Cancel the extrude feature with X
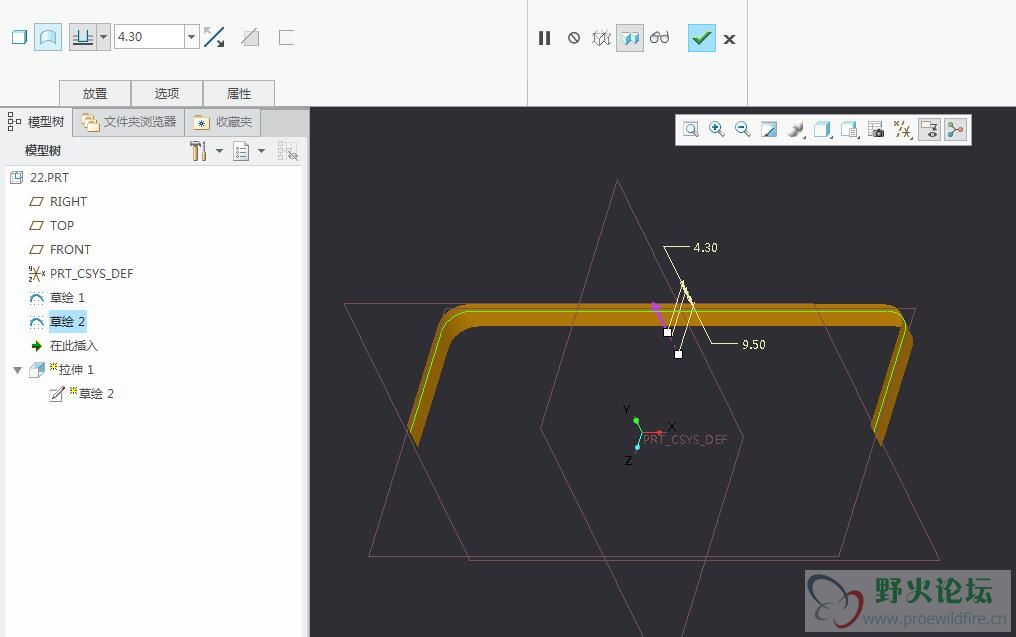 coord(730,40)
